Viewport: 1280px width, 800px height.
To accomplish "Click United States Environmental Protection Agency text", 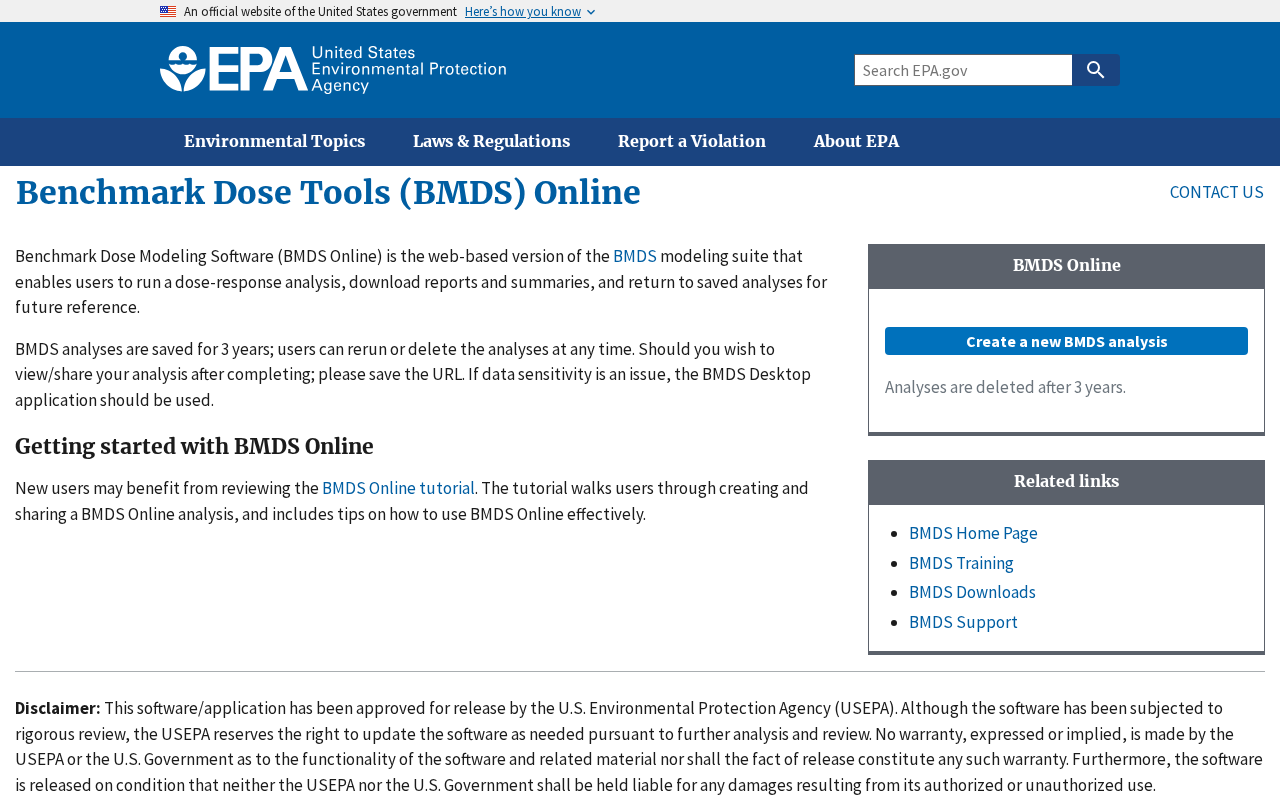I will point(409,70).
